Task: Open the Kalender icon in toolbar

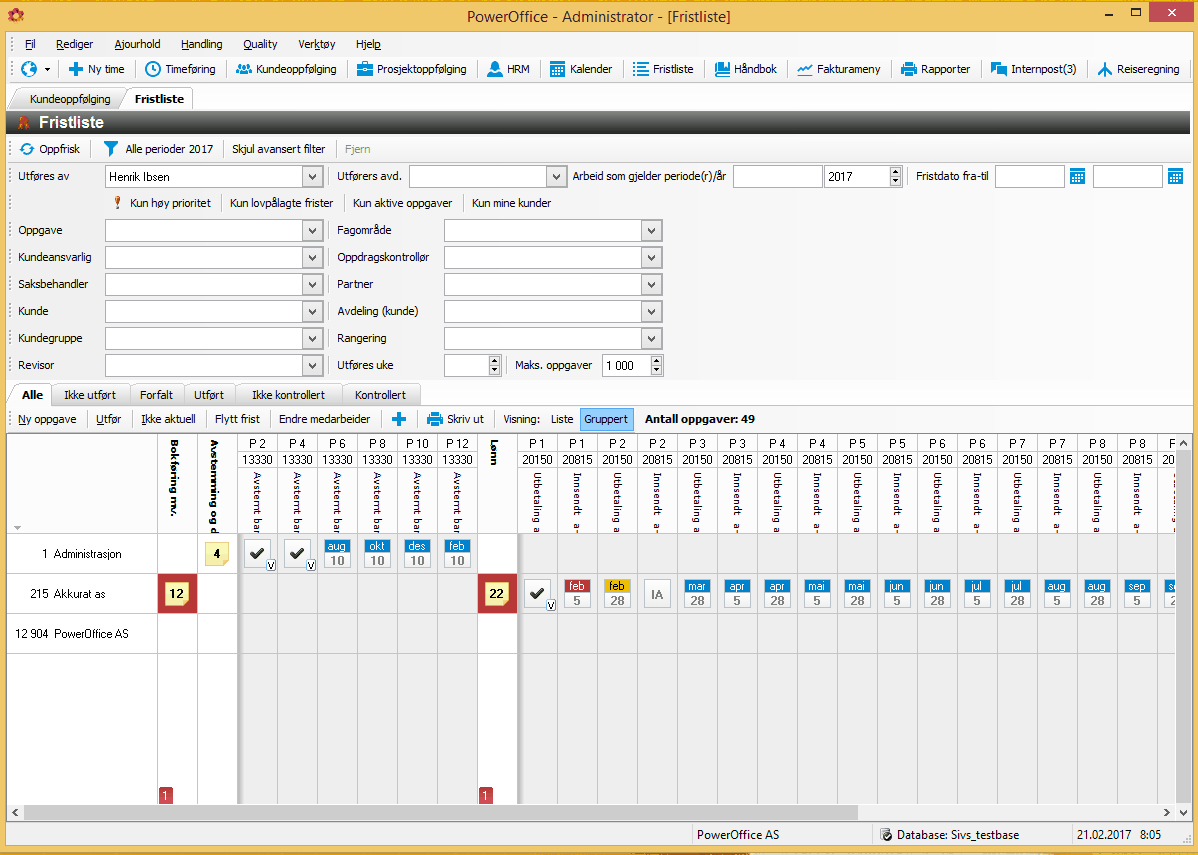Action: [557, 69]
